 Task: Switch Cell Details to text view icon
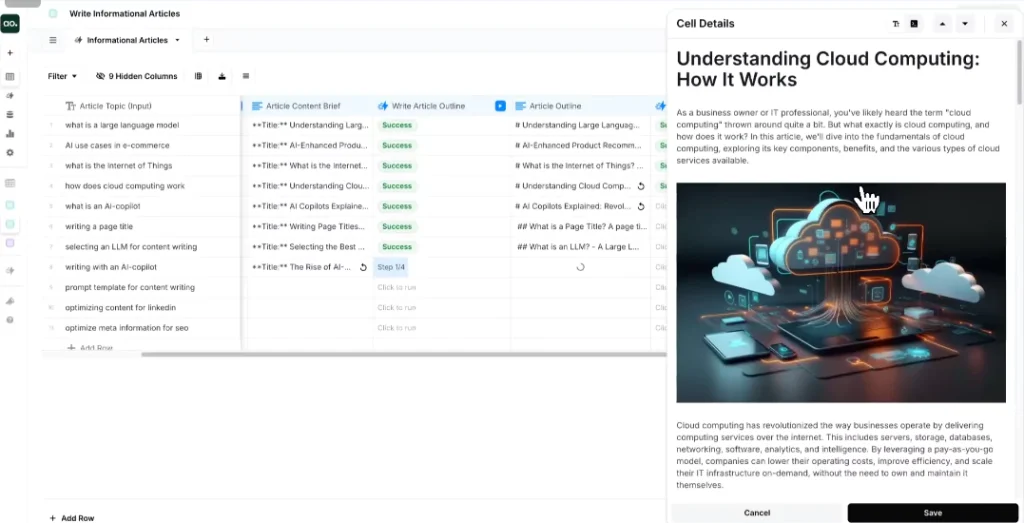point(896,24)
